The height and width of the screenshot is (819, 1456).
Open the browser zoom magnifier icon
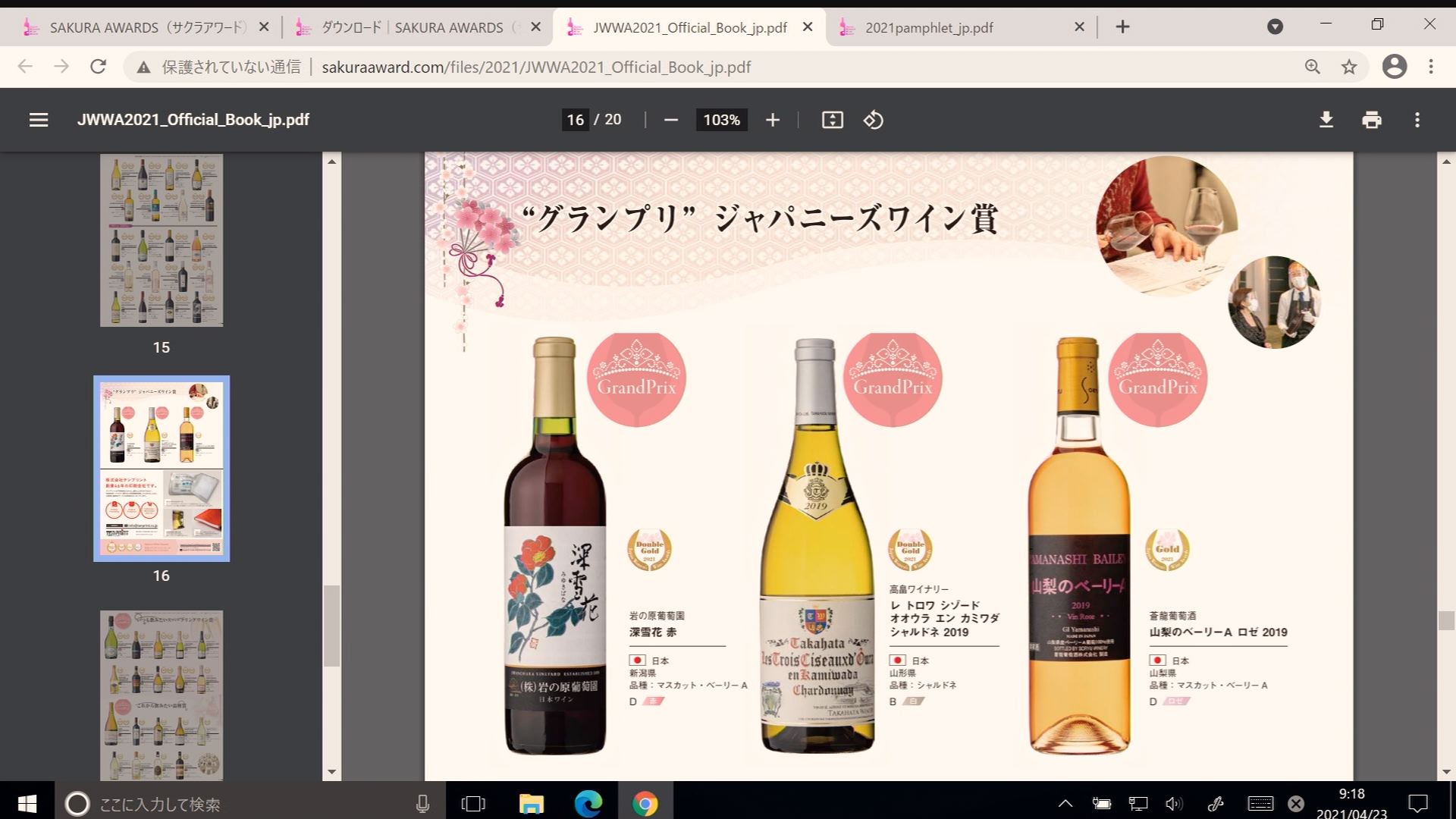click(1313, 67)
